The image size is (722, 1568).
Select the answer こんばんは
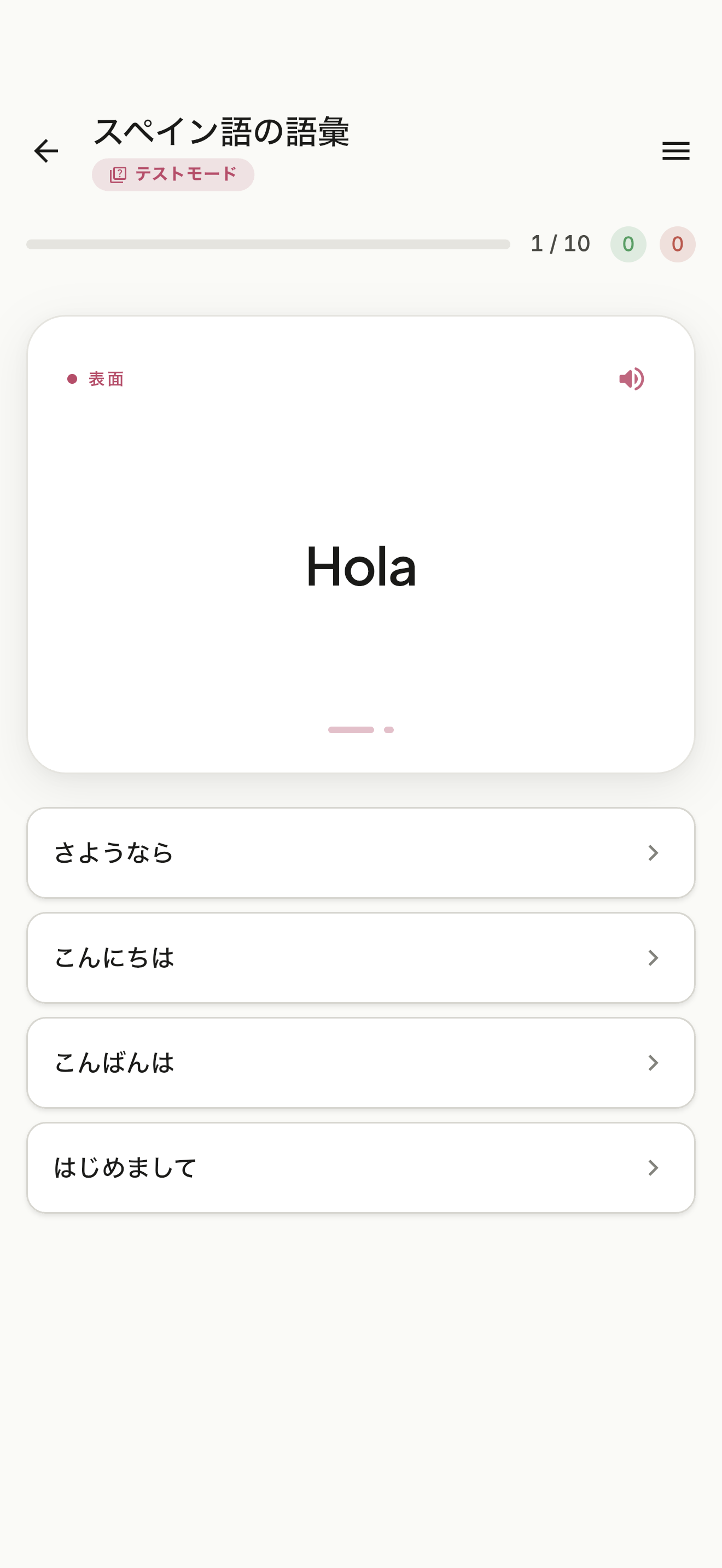point(361,1063)
